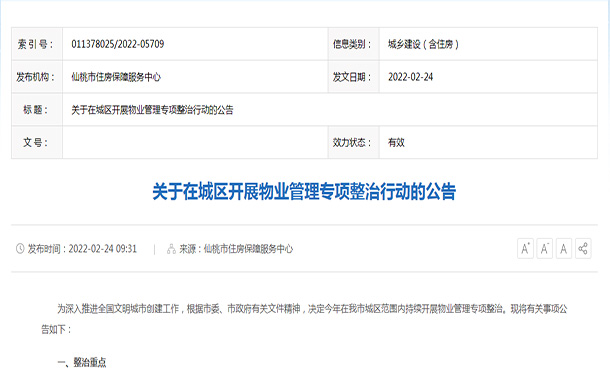Click the 发布机构 label cell
This screenshot has height=390, width=610.
pyautogui.click(x=37, y=77)
